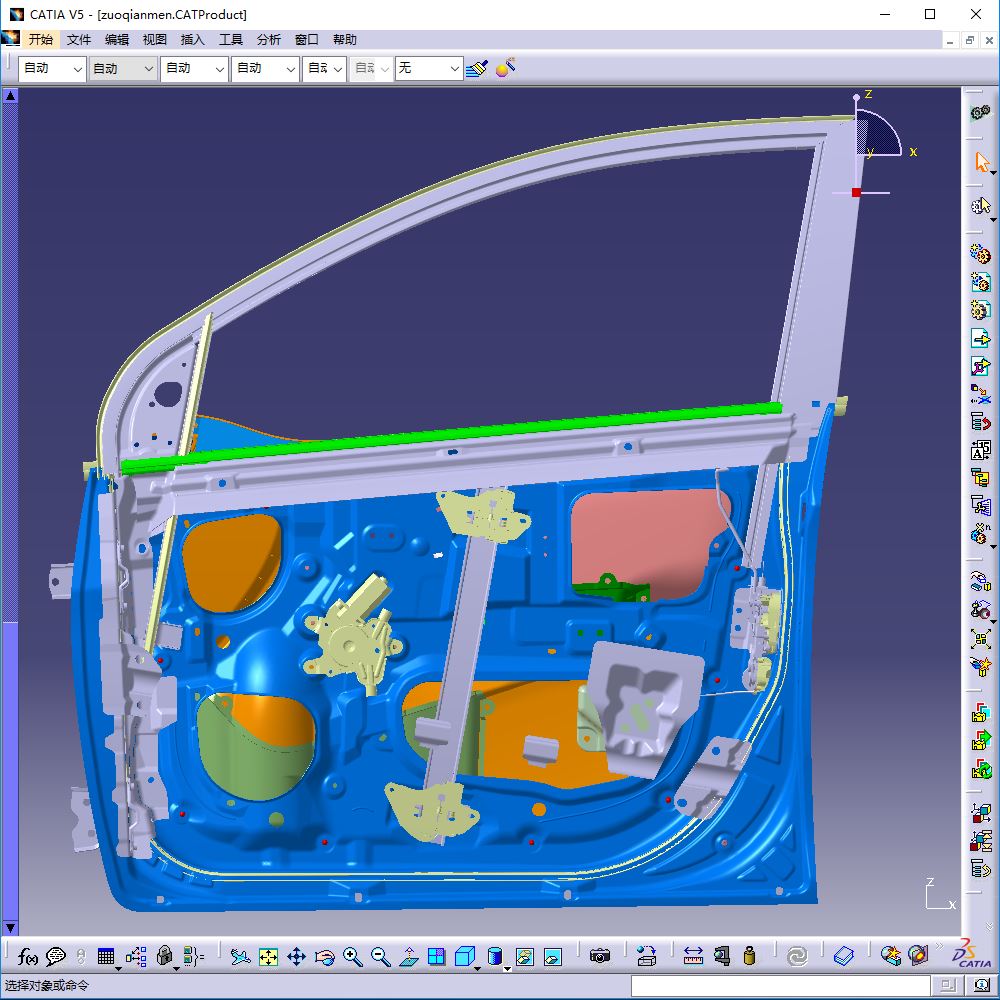Image resolution: width=1000 pixels, height=1000 pixels.
Task: Toggle Swap Visible Space
Action: pyautogui.click(x=552, y=957)
